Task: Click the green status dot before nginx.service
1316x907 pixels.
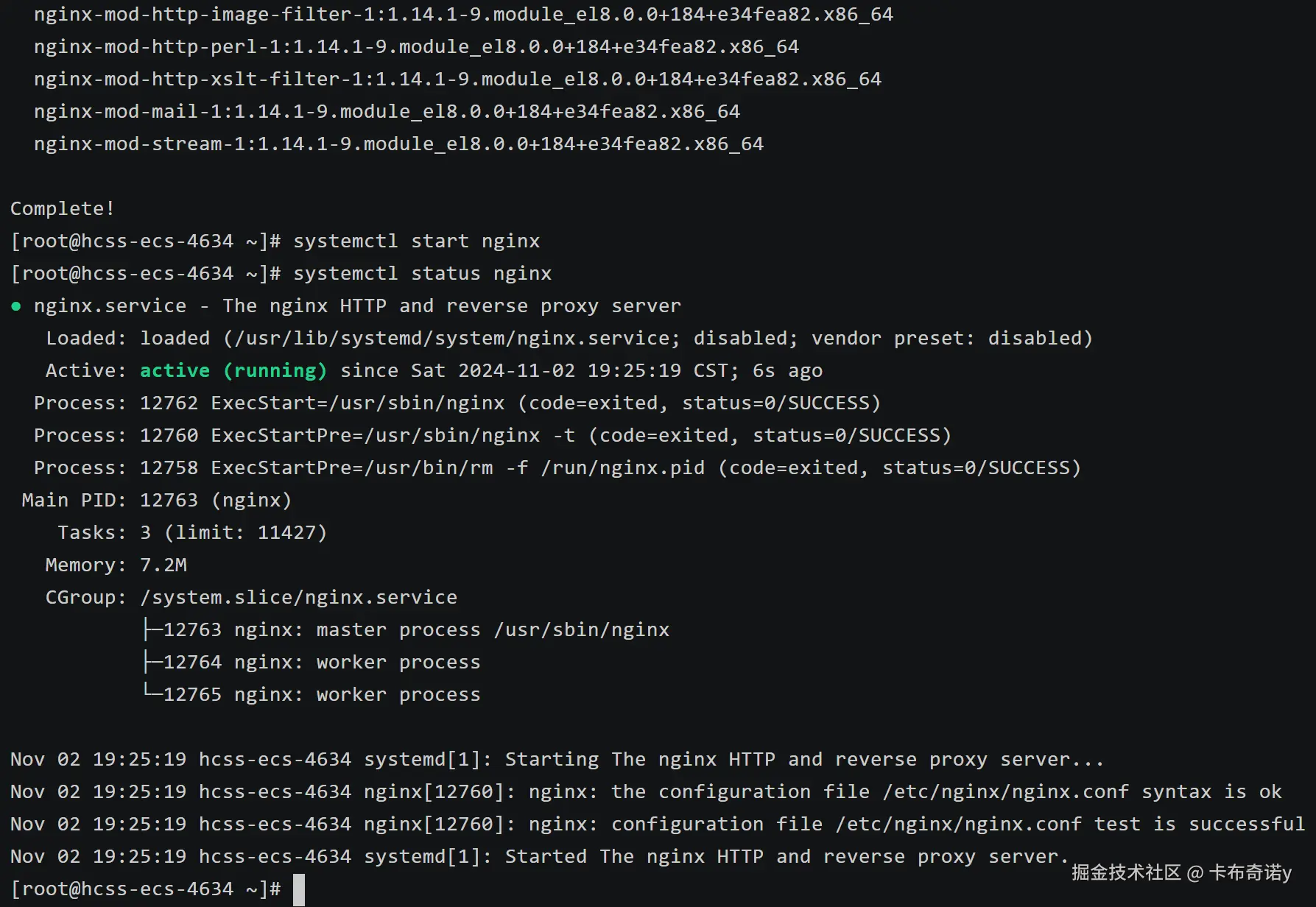Action: 16,306
